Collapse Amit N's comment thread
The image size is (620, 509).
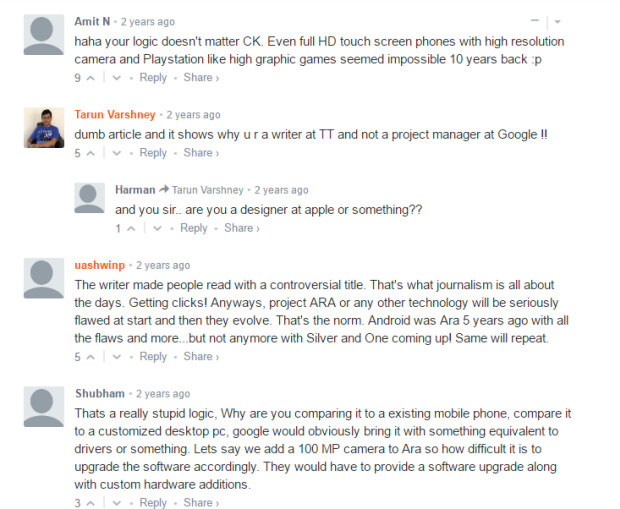[535, 21]
